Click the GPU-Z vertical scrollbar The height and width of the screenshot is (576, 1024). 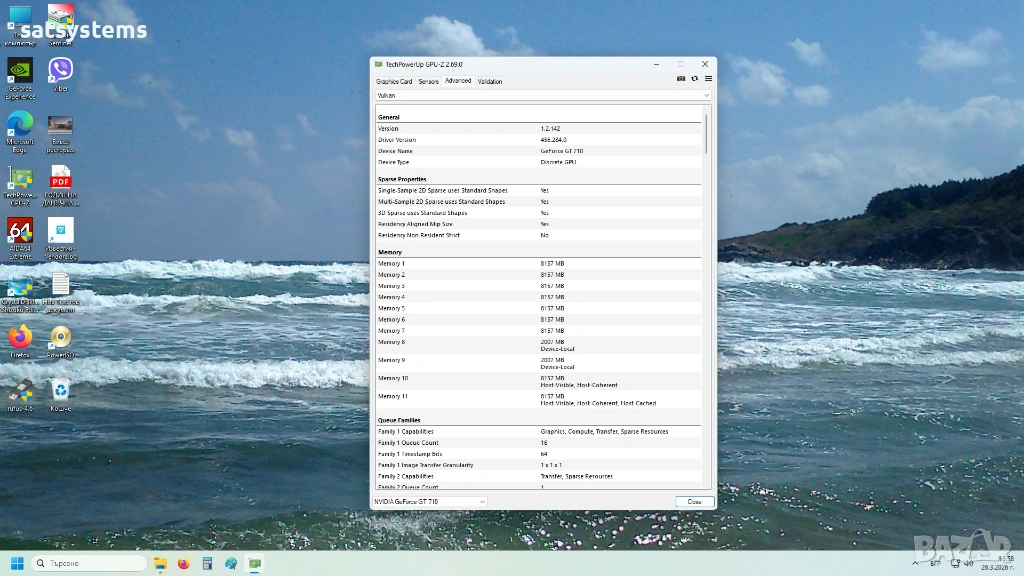click(x=706, y=135)
